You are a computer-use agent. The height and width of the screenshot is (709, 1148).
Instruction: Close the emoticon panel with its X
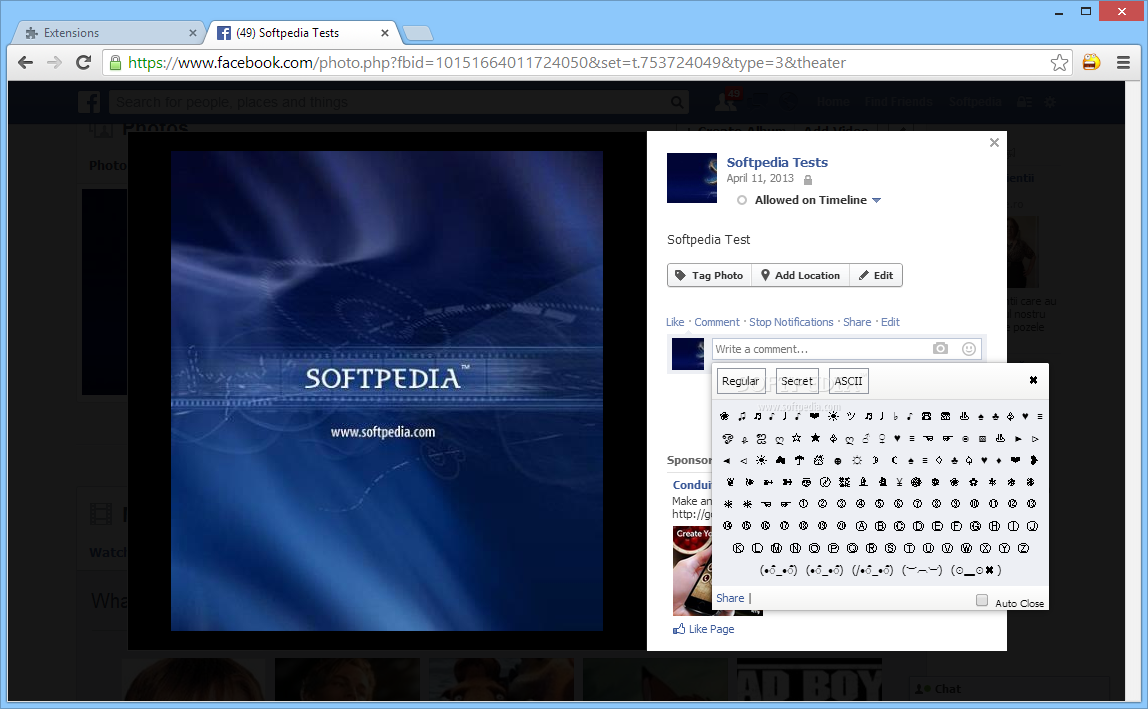pos(1033,379)
